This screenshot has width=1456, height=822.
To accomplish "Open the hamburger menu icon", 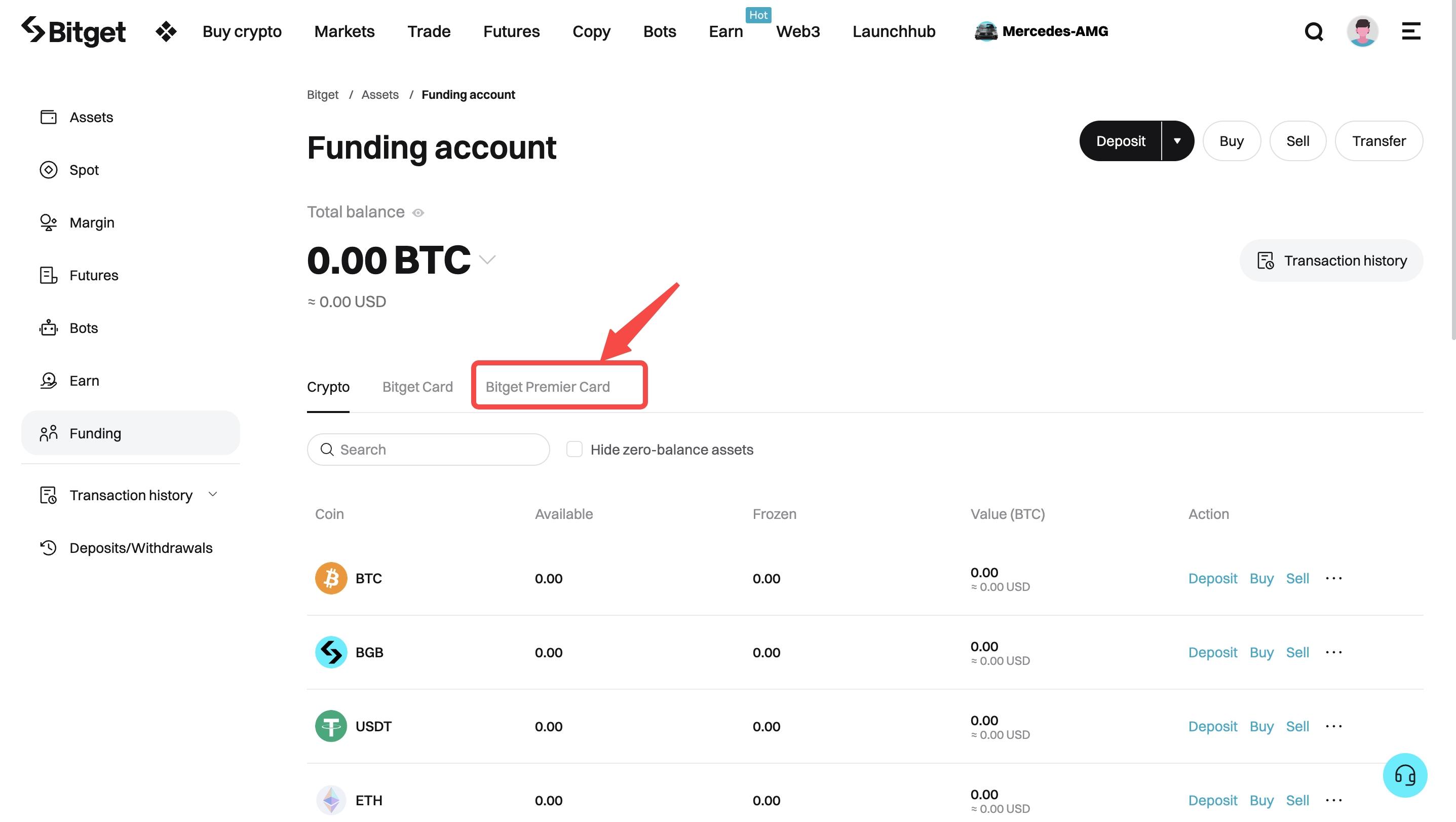I will pyautogui.click(x=1411, y=31).
